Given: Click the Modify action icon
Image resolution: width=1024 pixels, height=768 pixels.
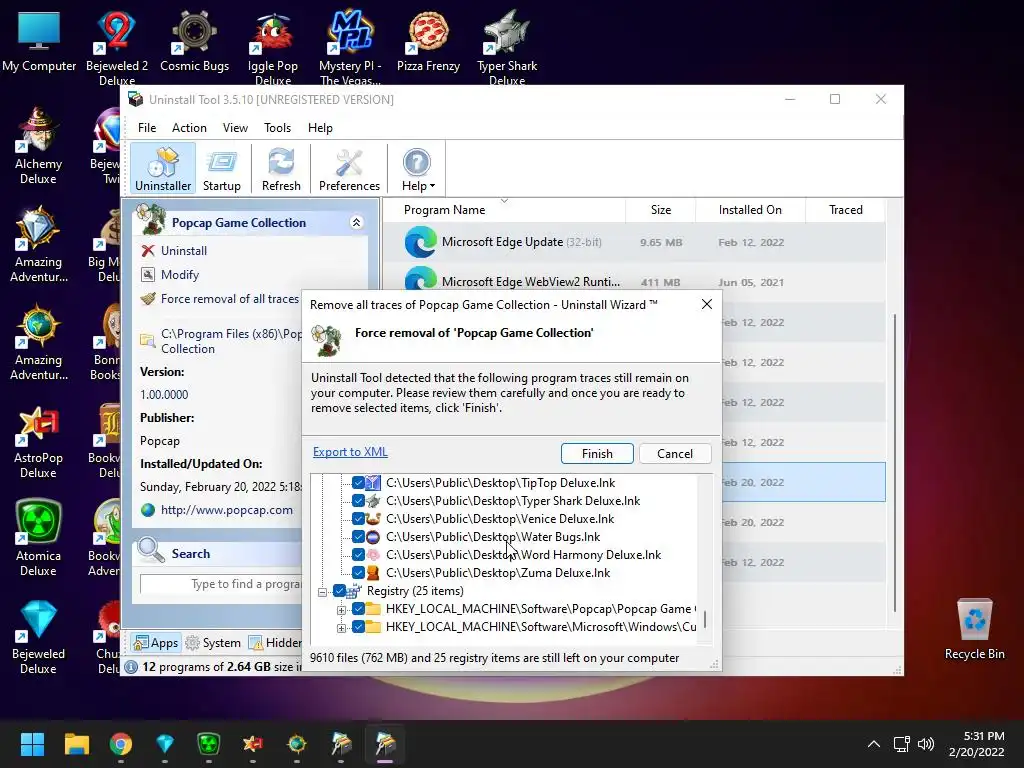Looking at the screenshot, I should pos(148,274).
